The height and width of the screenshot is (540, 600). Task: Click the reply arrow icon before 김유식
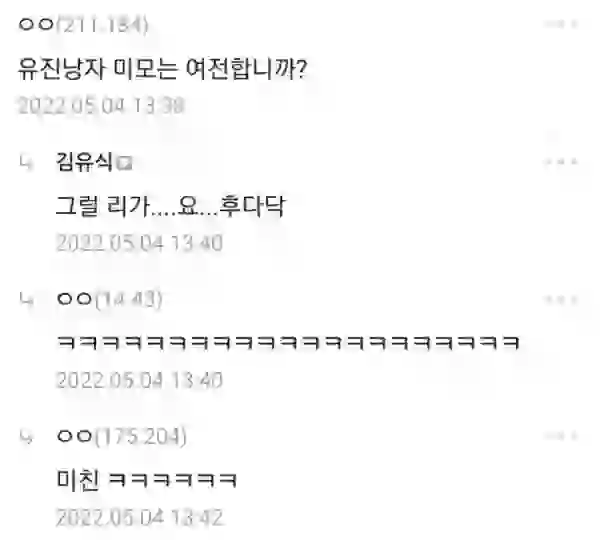[x=26, y=163]
